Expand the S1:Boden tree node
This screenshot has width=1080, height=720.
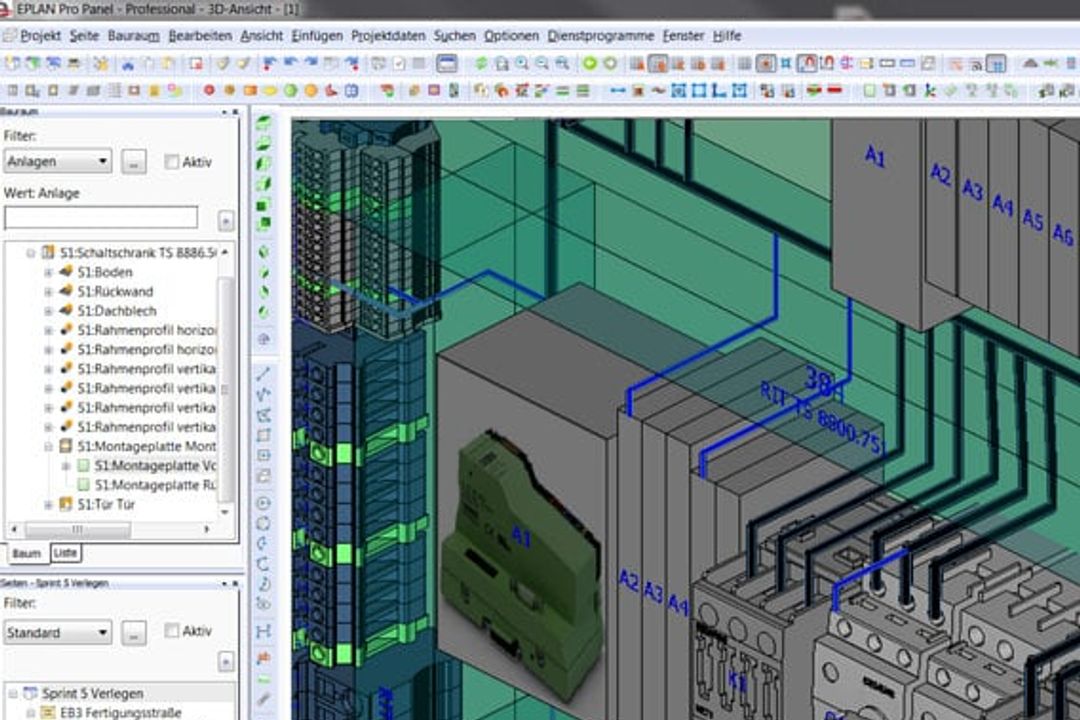[48, 272]
